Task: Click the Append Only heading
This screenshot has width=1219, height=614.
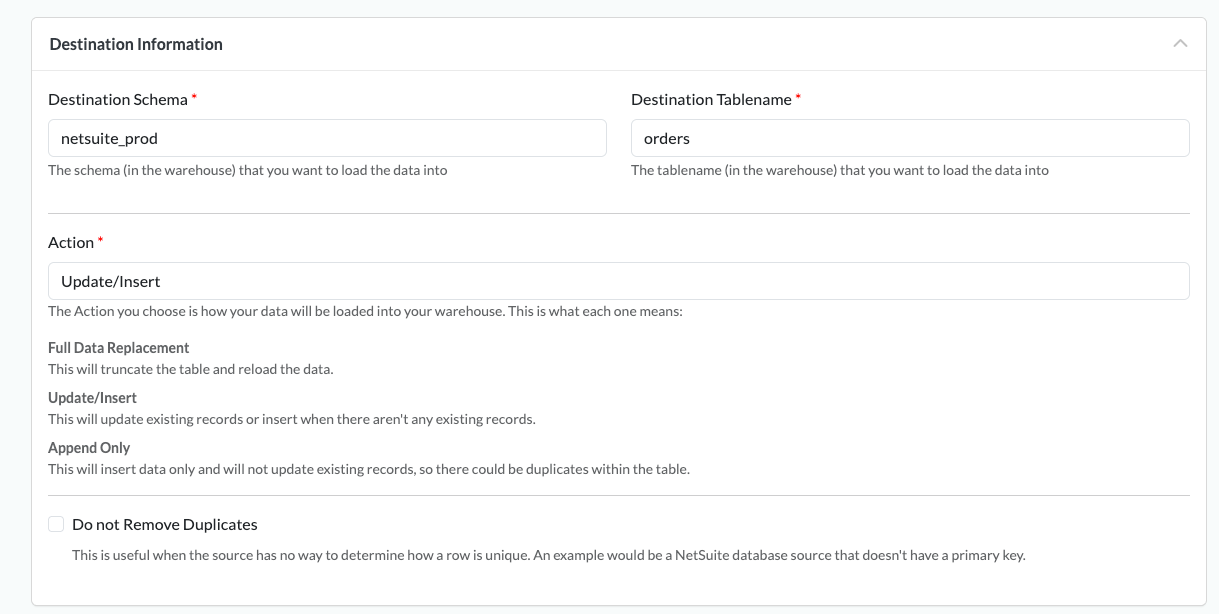Action: coord(89,448)
